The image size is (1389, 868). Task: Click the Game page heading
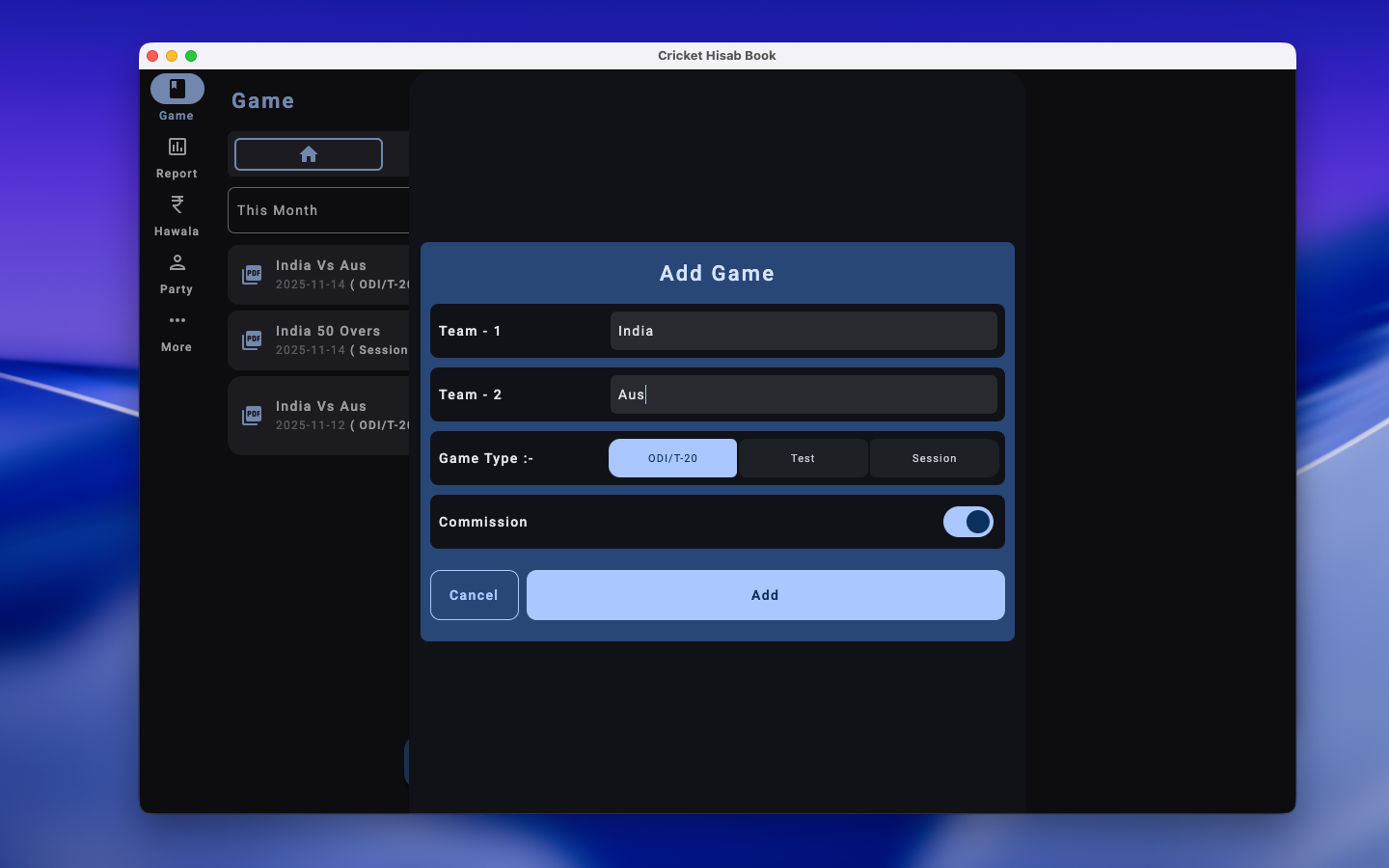[262, 101]
